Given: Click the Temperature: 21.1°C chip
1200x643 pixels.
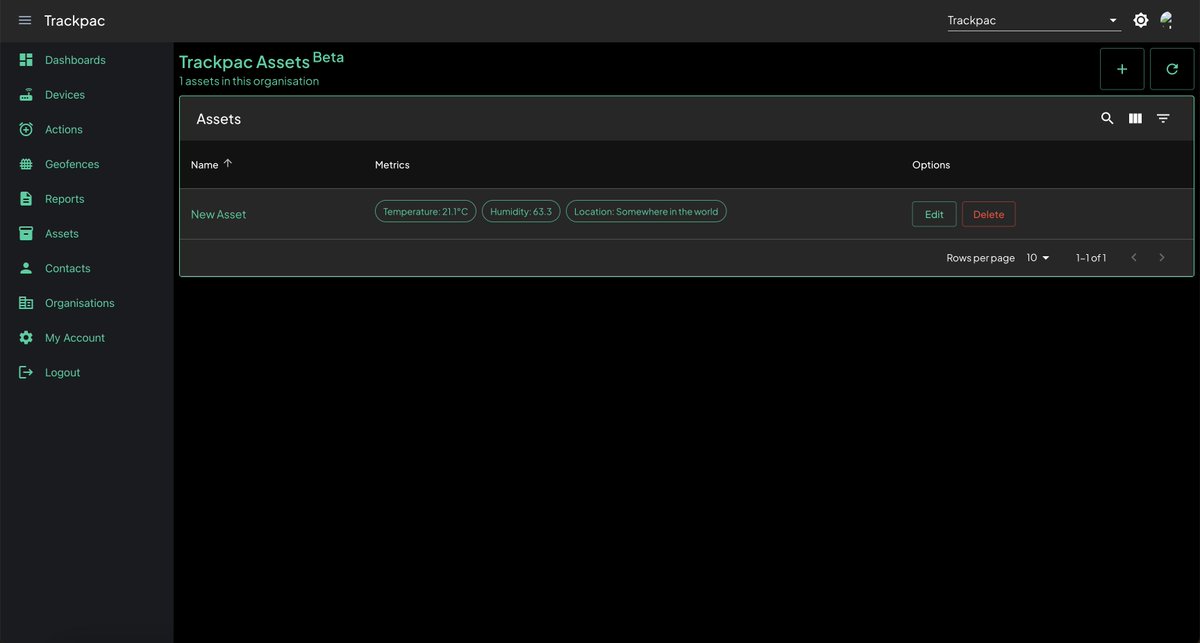Looking at the screenshot, I should (x=426, y=212).
